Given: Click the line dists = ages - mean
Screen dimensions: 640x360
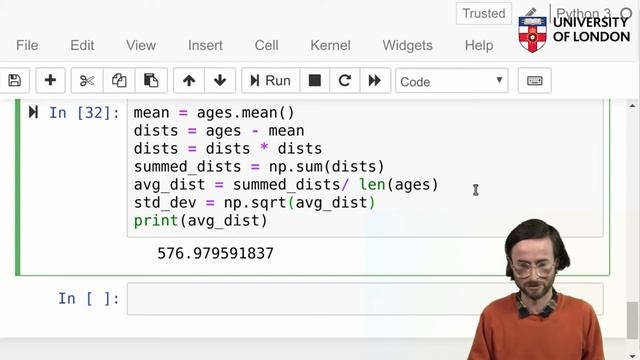Looking at the screenshot, I should pos(219,131).
